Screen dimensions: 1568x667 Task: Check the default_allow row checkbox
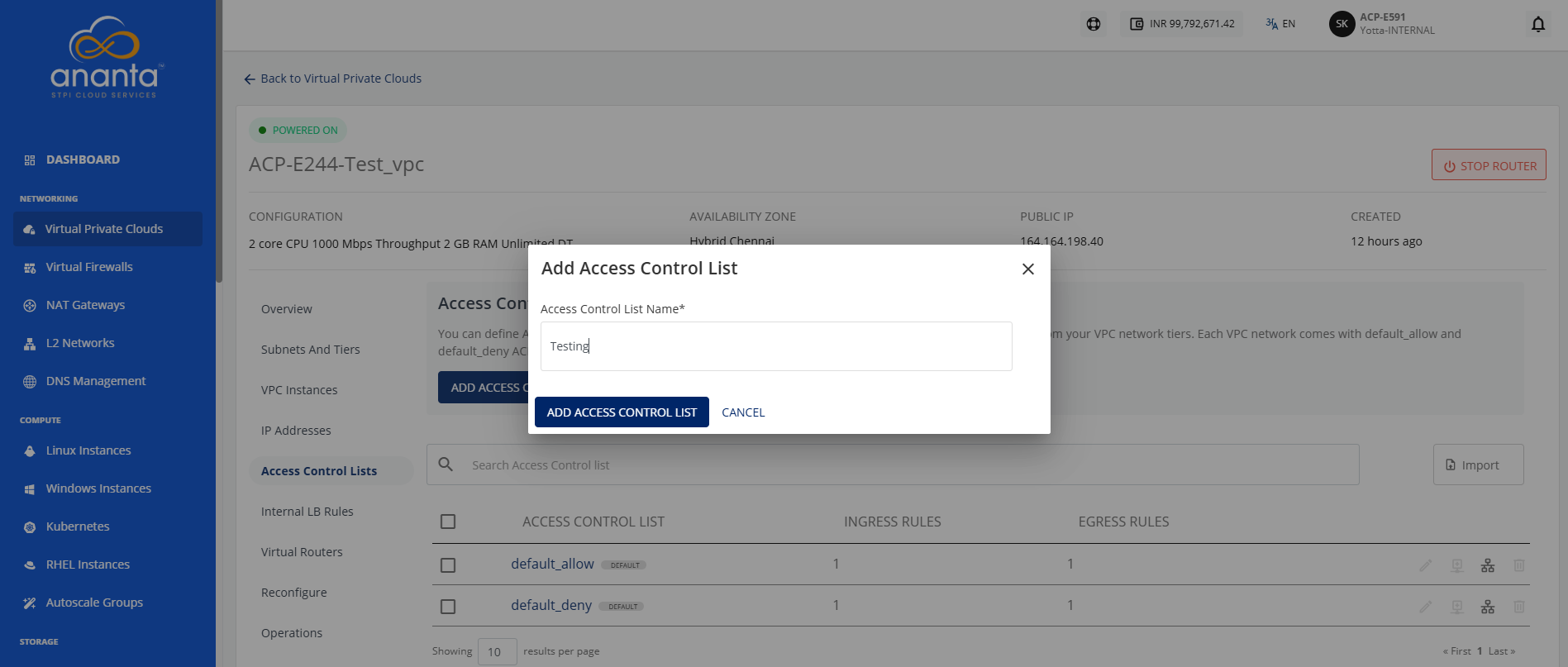tap(448, 565)
